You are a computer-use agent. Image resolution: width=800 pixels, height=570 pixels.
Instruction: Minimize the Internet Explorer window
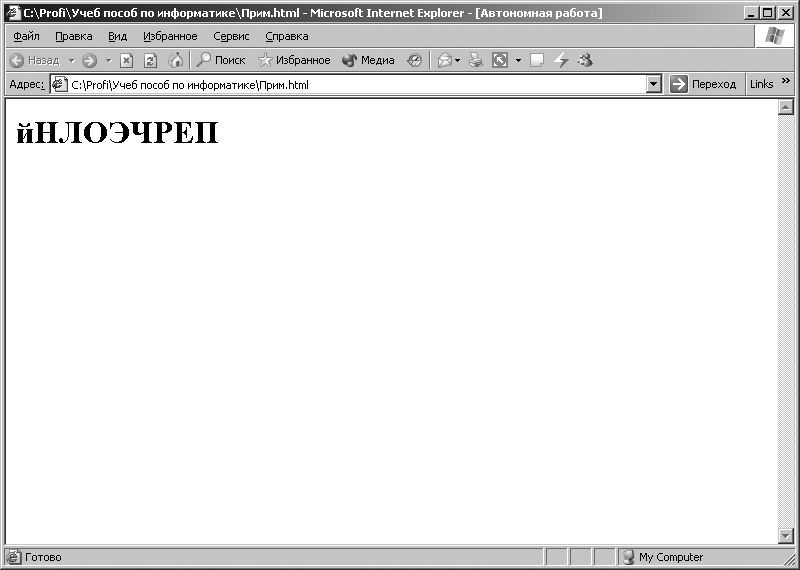(x=751, y=13)
